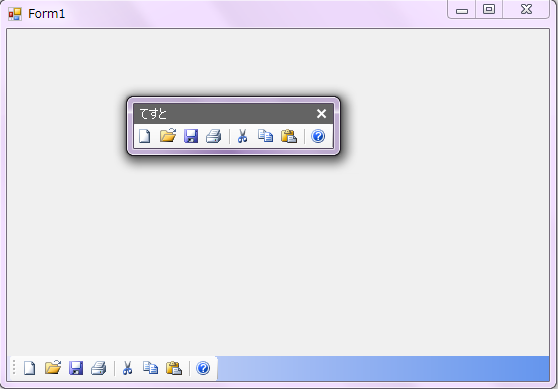Click Print icon in floating てすと toolbar
Viewport: 558px width, 389px height.
click(214, 136)
